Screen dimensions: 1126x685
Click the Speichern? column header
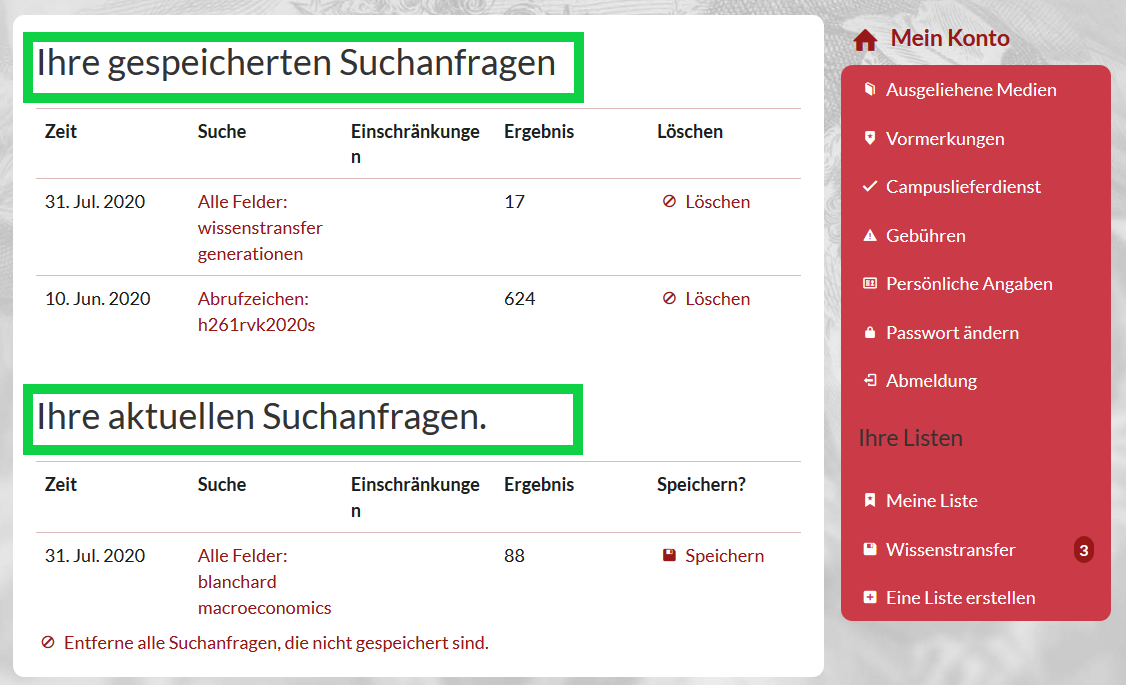click(x=701, y=485)
